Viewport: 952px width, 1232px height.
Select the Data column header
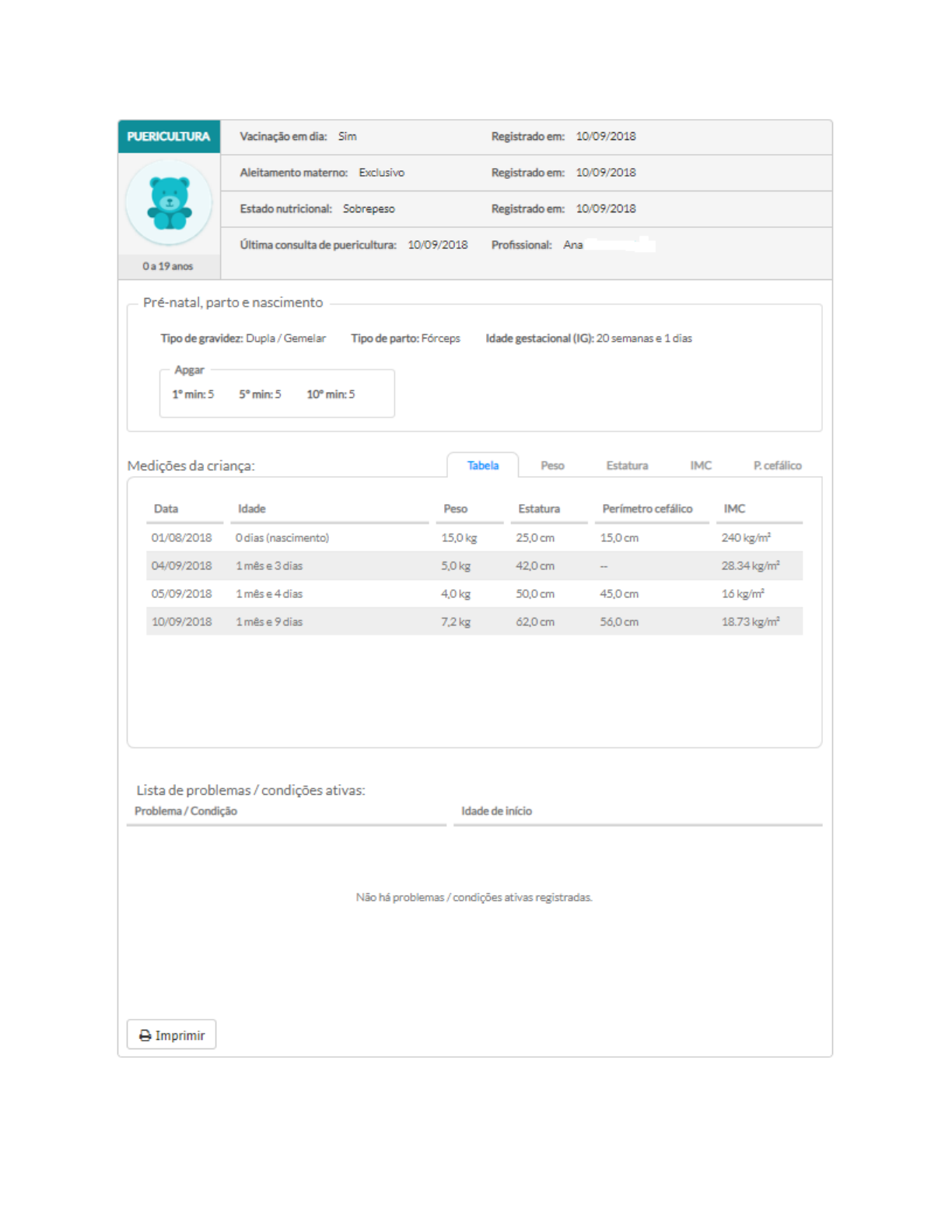coord(166,509)
